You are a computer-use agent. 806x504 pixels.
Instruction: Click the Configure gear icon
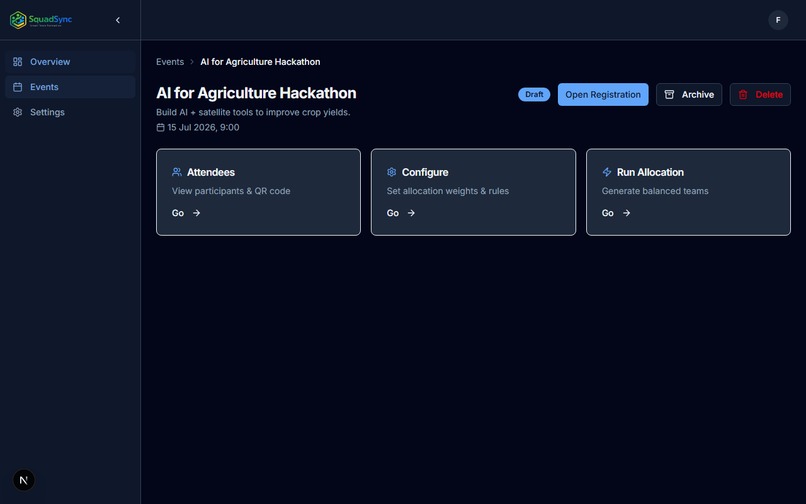392,172
